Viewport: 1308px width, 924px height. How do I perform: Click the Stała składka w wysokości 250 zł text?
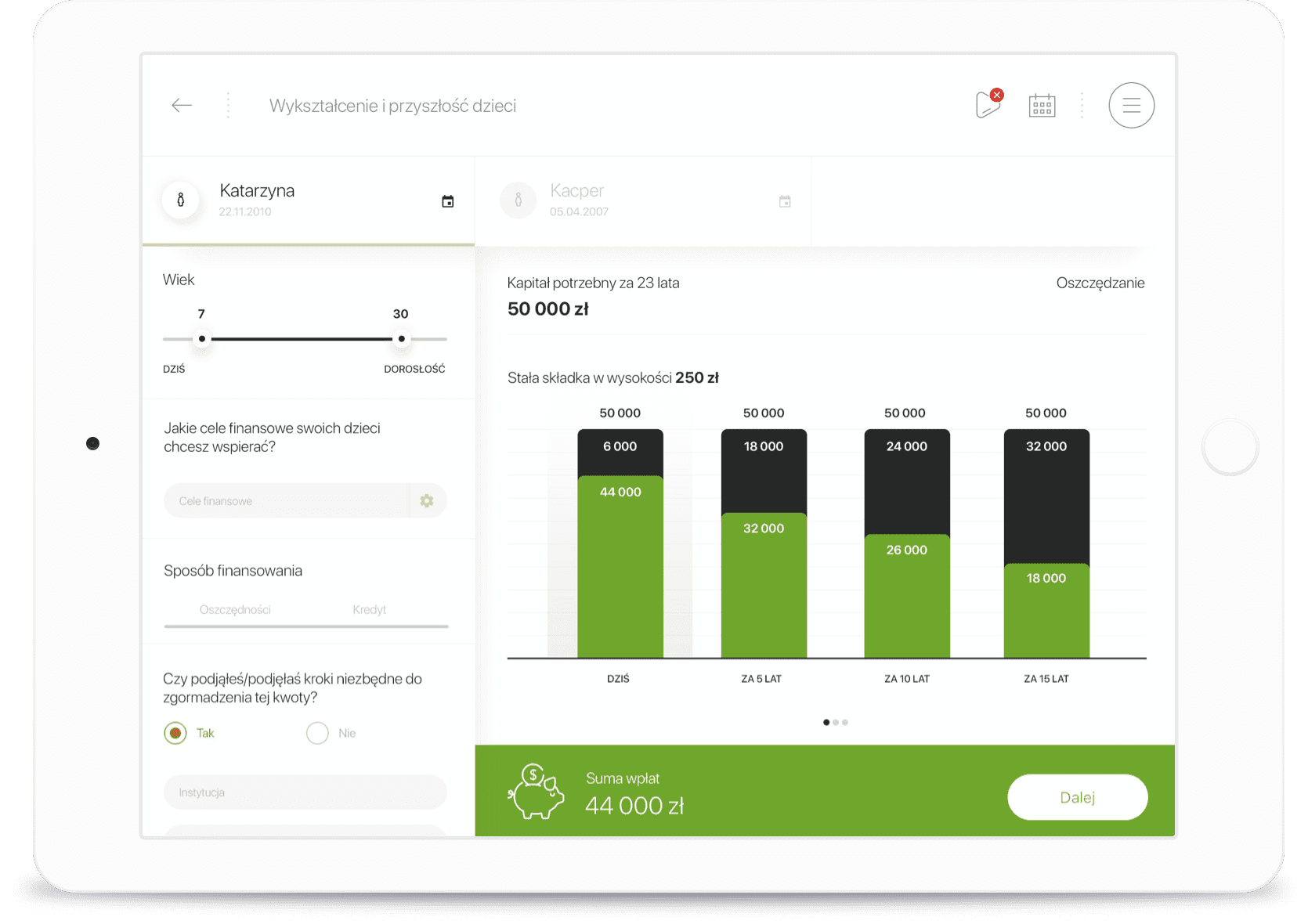pos(612,377)
